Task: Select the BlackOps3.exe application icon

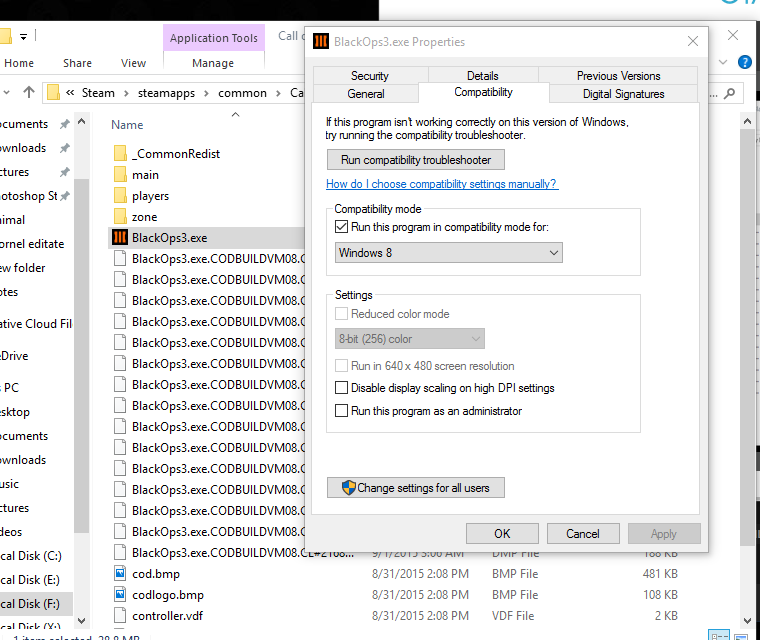Action: click(120, 238)
